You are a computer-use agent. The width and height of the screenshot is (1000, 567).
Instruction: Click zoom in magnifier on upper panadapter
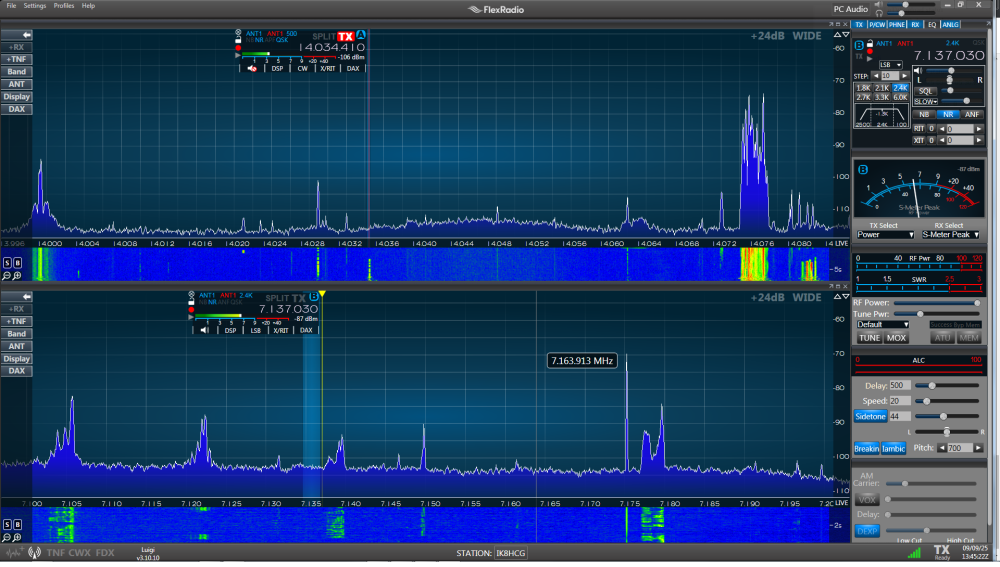(x=17, y=276)
